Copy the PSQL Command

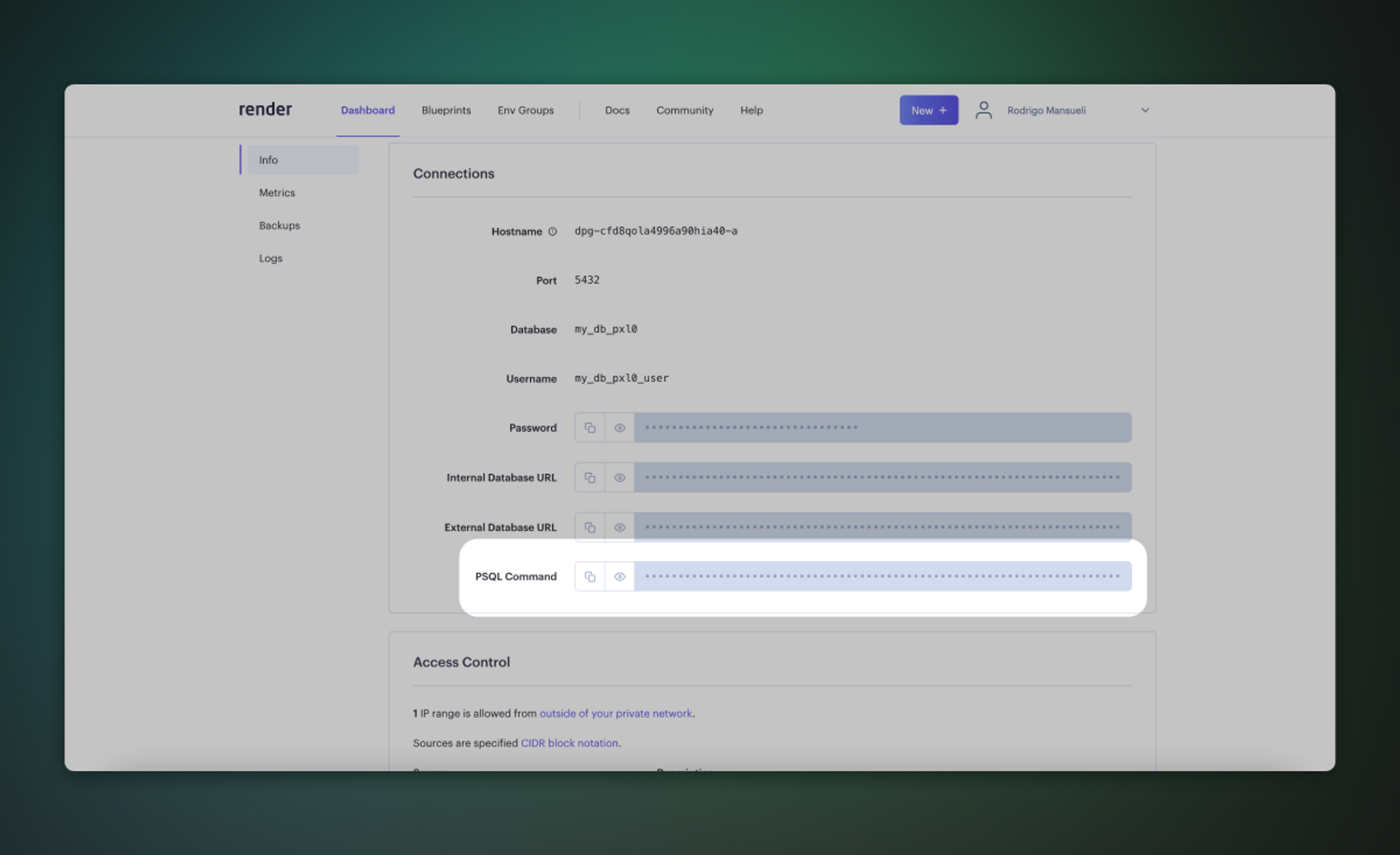(x=589, y=576)
